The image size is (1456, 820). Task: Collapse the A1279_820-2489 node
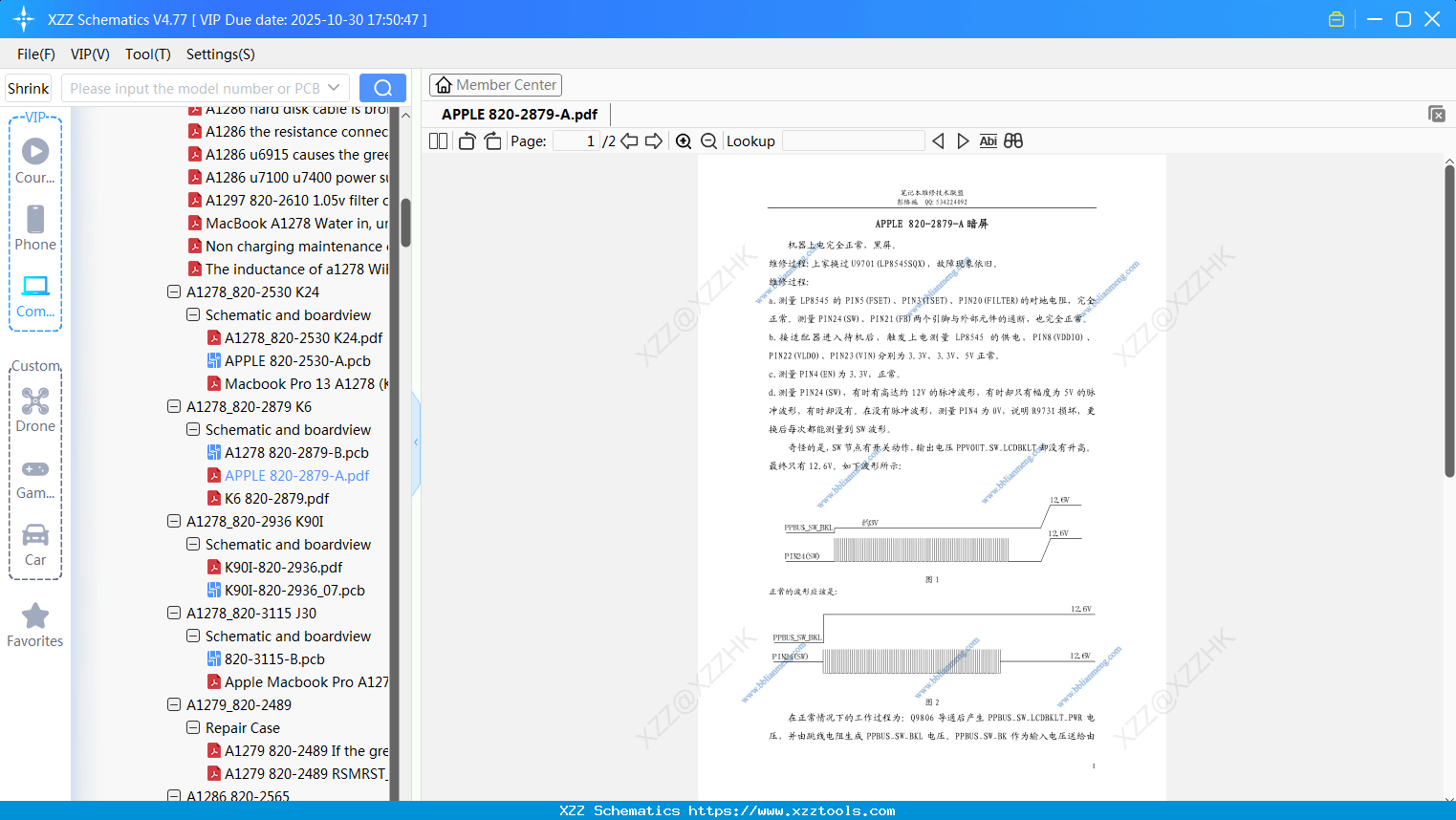(x=174, y=704)
